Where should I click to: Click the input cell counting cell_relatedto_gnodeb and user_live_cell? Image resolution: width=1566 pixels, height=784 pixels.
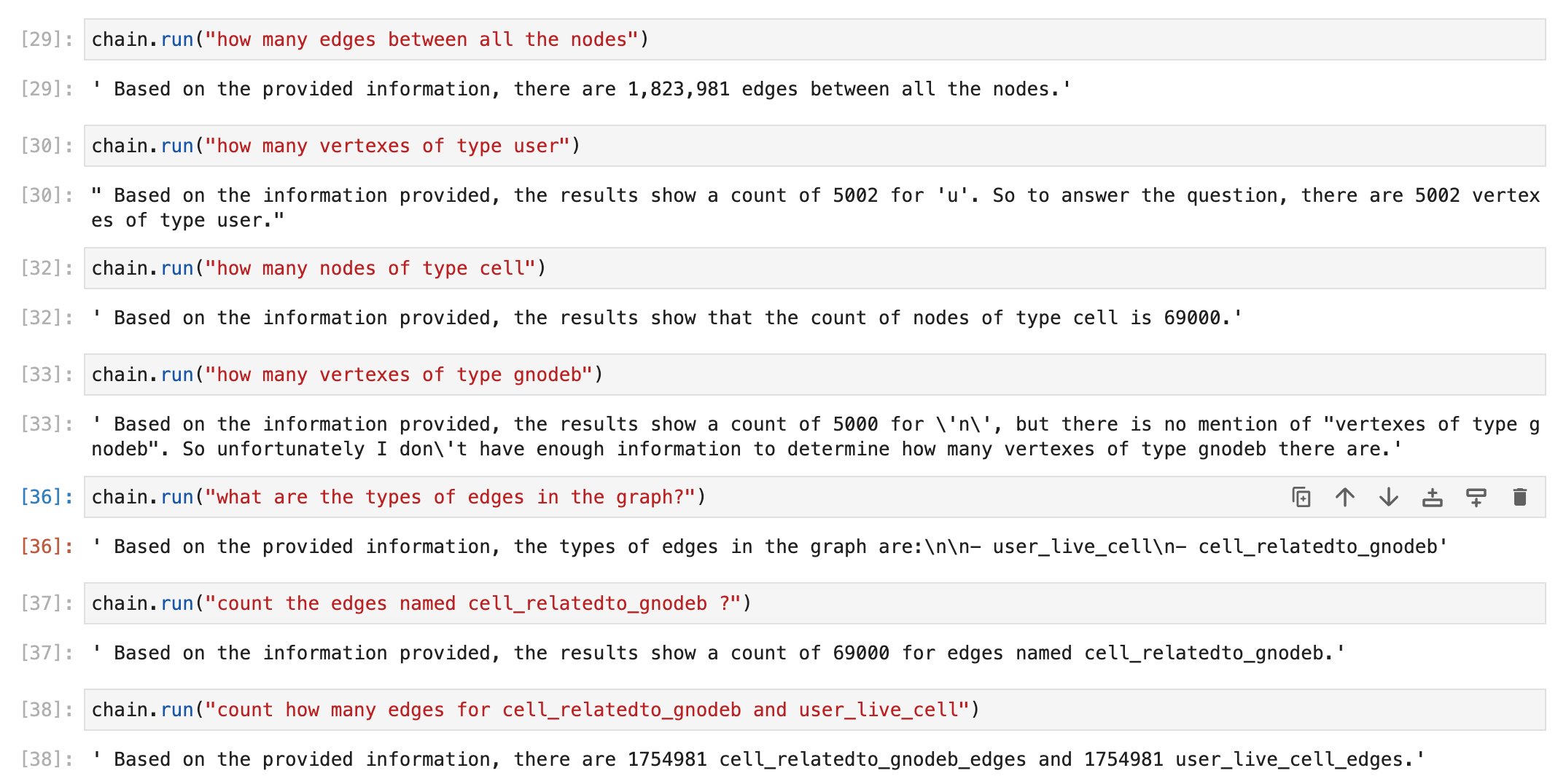(814, 710)
